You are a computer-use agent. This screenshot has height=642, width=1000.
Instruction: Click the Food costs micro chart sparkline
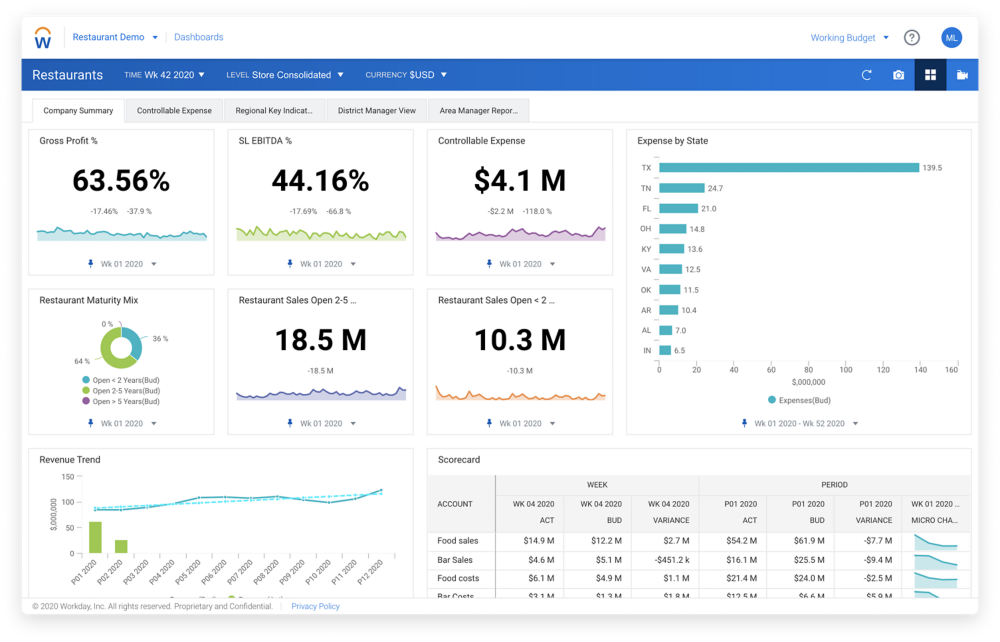point(936,579)
